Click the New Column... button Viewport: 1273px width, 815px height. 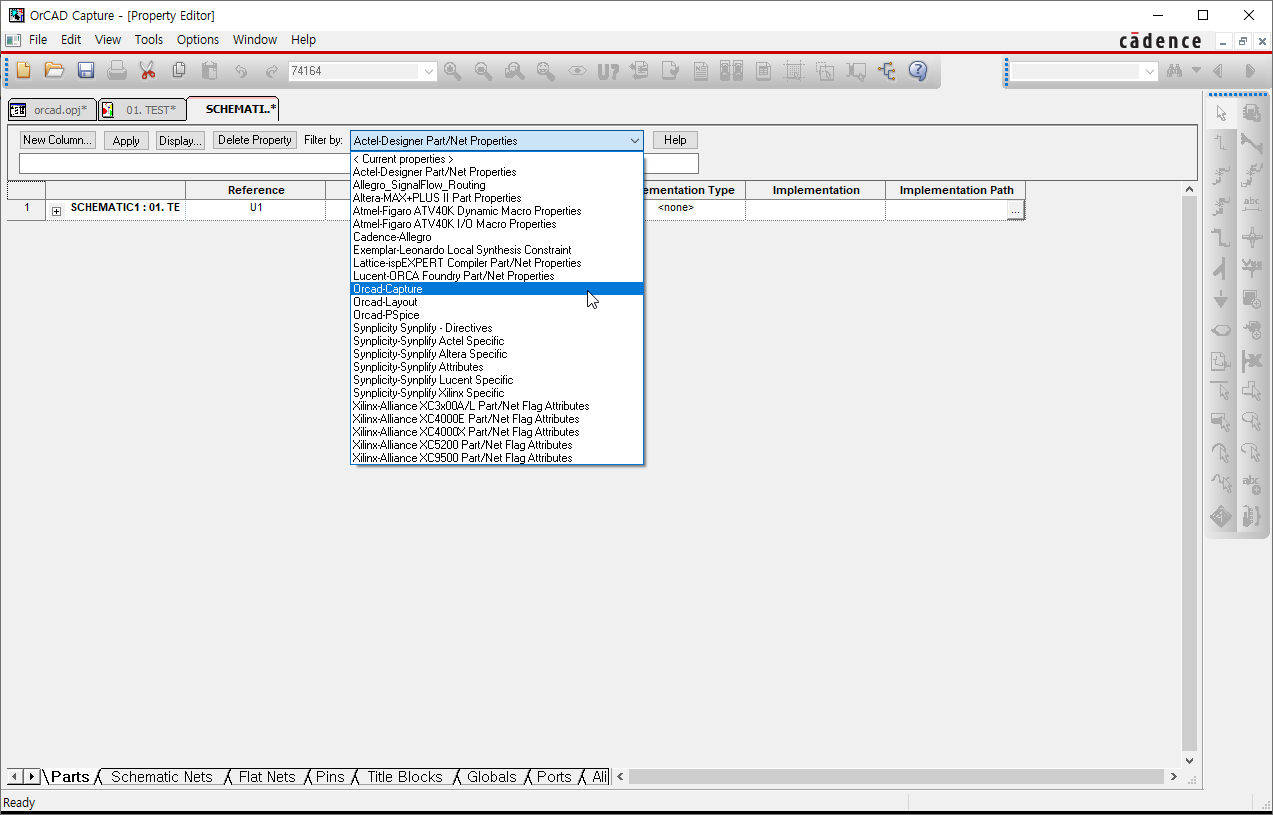pyautogui.click(x=58, y=141)
